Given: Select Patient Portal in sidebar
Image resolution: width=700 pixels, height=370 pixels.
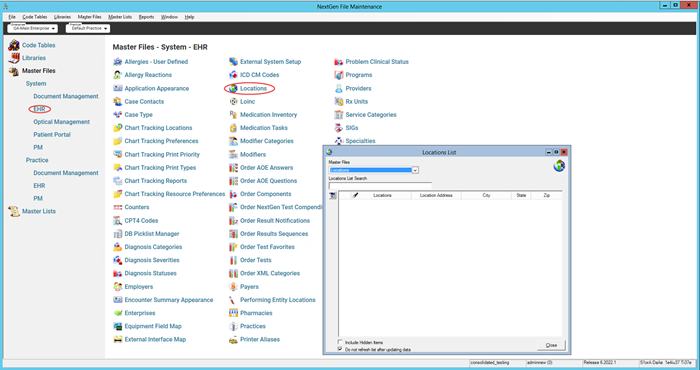Looking at the screenshot, I should (x=52, y=134).
